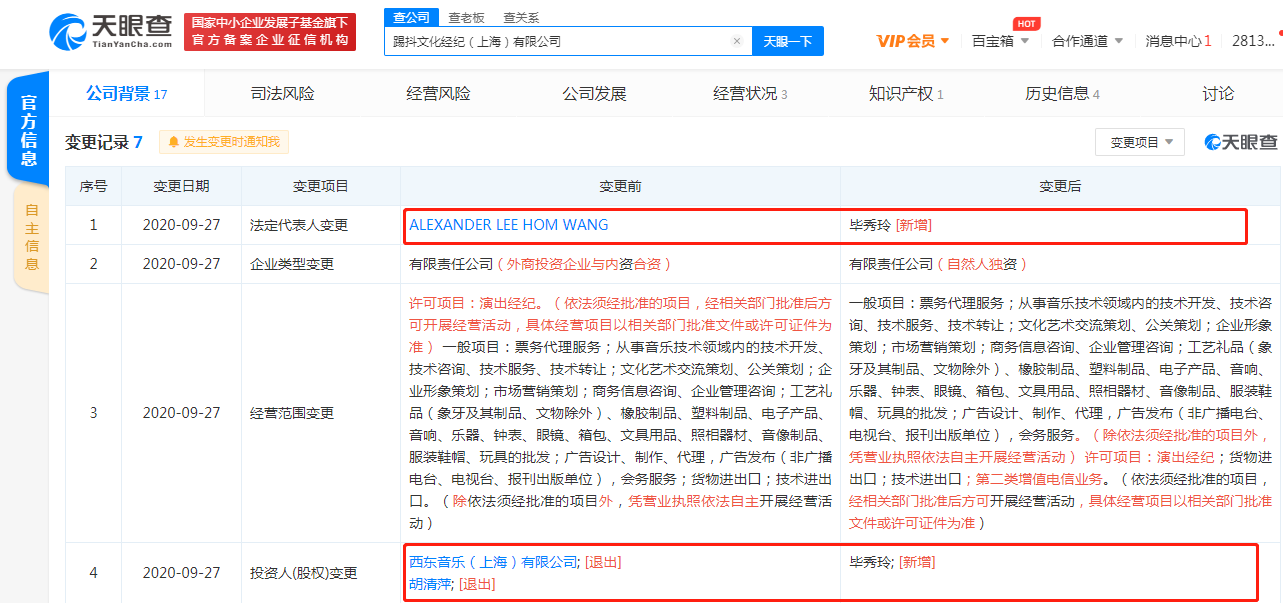Image resolution: width=1283 pixels, height=603 pixels.
Task: Switch to the 查老板 search tab
Action: click(466, 17)
